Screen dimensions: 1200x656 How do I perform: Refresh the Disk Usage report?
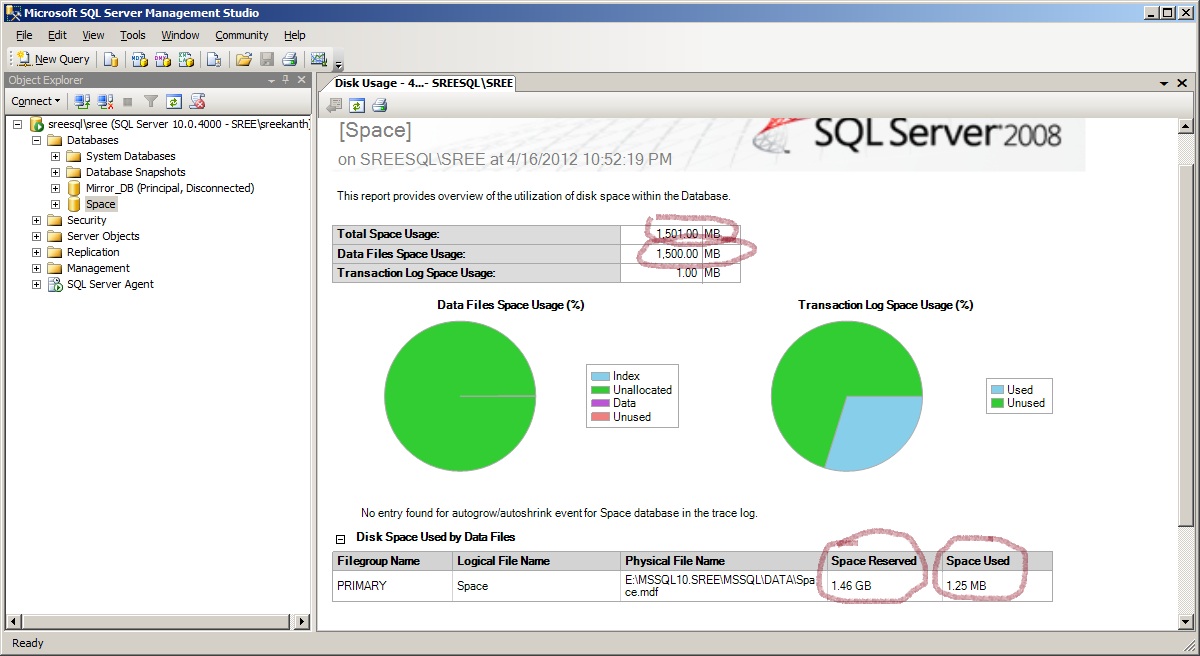tap(357, 105)
